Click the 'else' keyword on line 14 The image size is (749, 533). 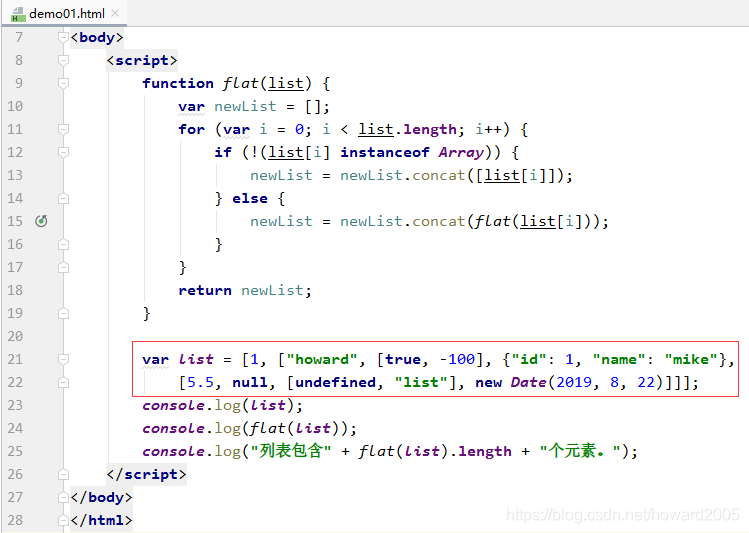pyautogui.click(x=250, y=198)
